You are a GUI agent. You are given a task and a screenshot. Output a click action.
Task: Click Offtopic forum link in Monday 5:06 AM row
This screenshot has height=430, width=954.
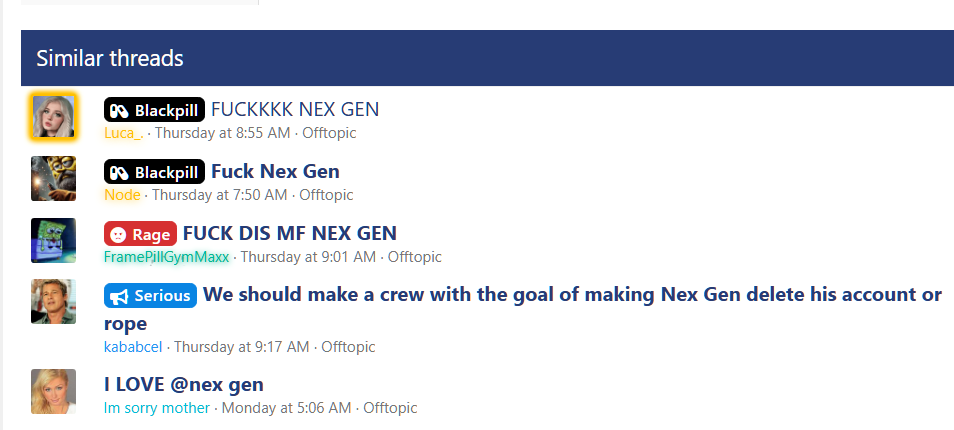click(390, 408)
